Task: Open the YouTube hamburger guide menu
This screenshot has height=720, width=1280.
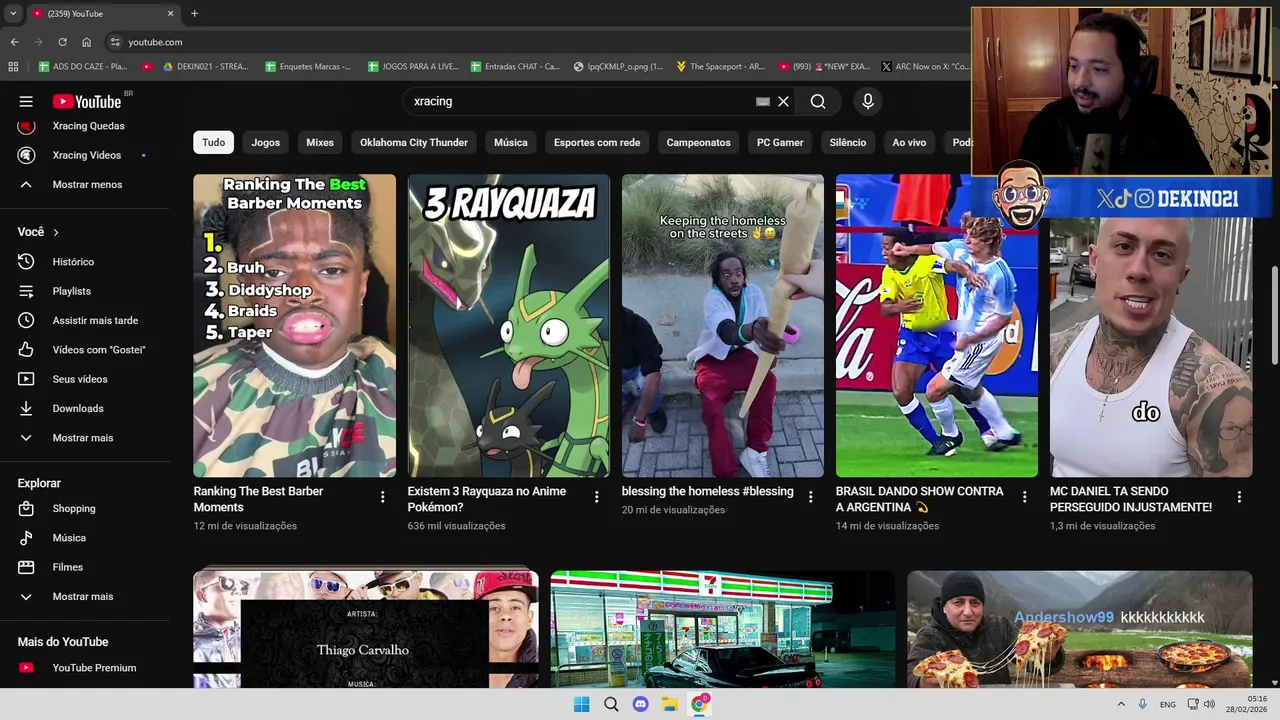Action: tap(26, 101)
